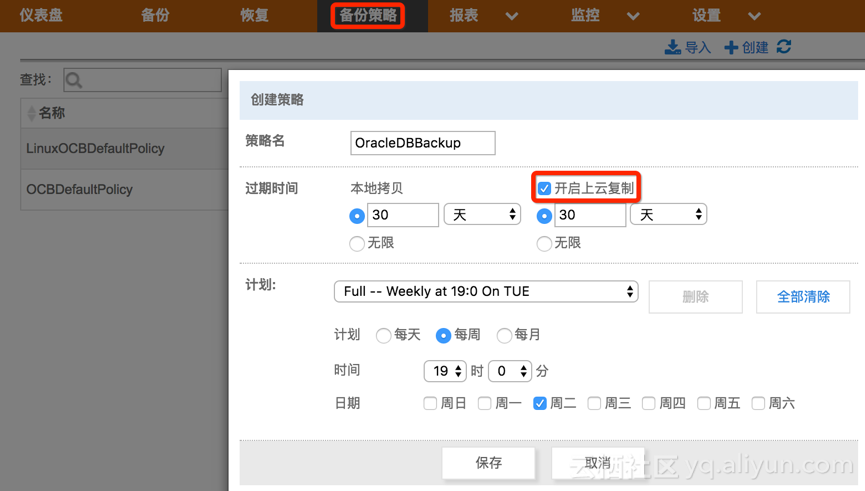Edit cloud copy days value field
Screen dimensions: 865x491
pyautogui.click(x=590, y=215)
